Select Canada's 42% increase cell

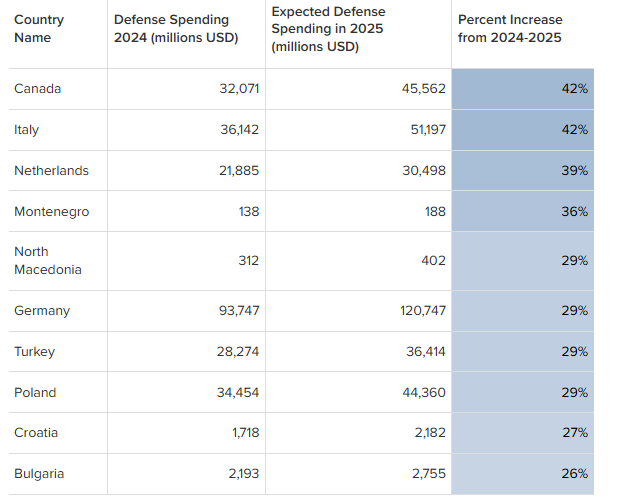523,89
